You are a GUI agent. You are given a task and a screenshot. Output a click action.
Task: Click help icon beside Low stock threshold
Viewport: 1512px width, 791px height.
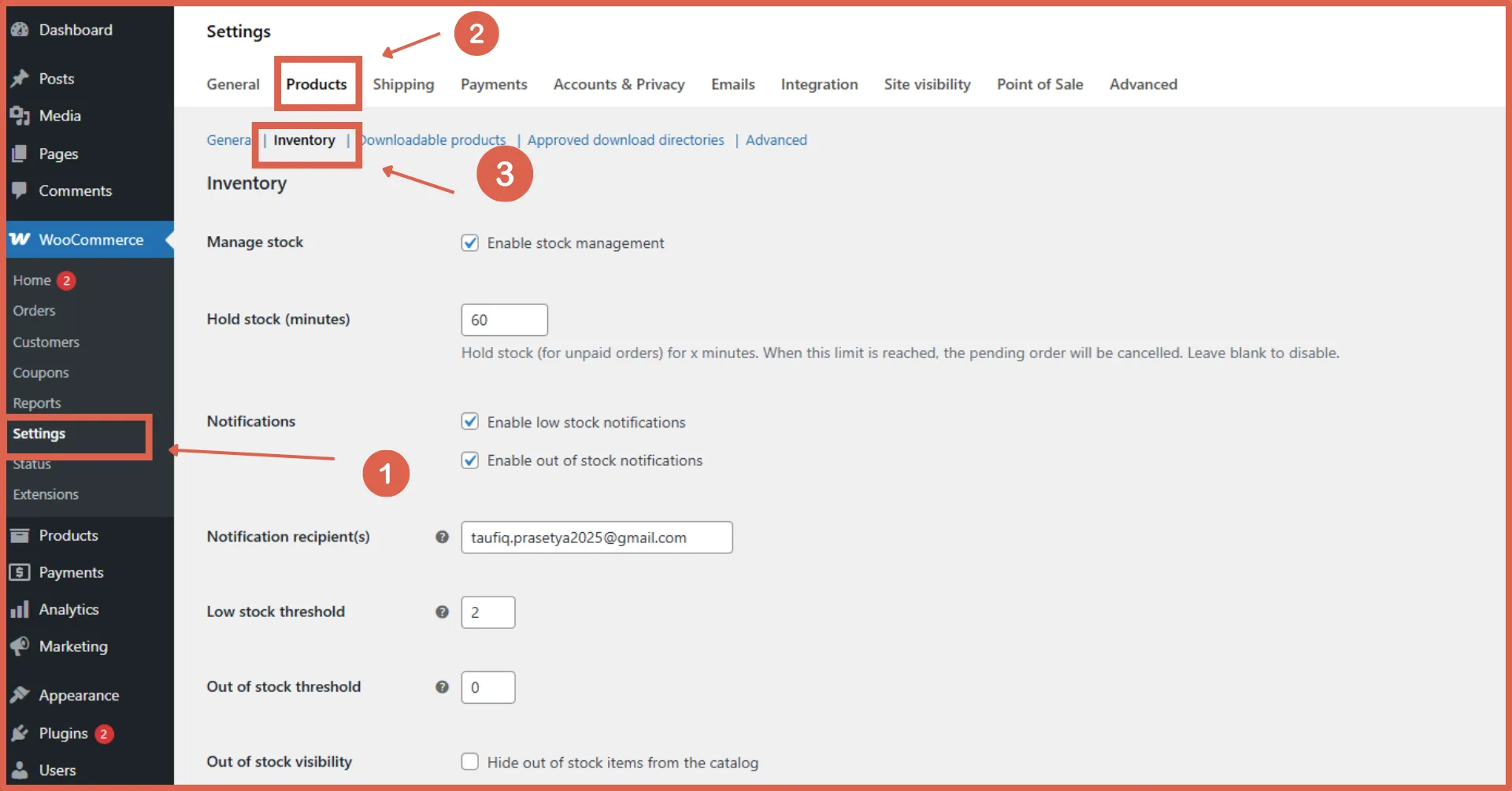(x=442, y=612)
